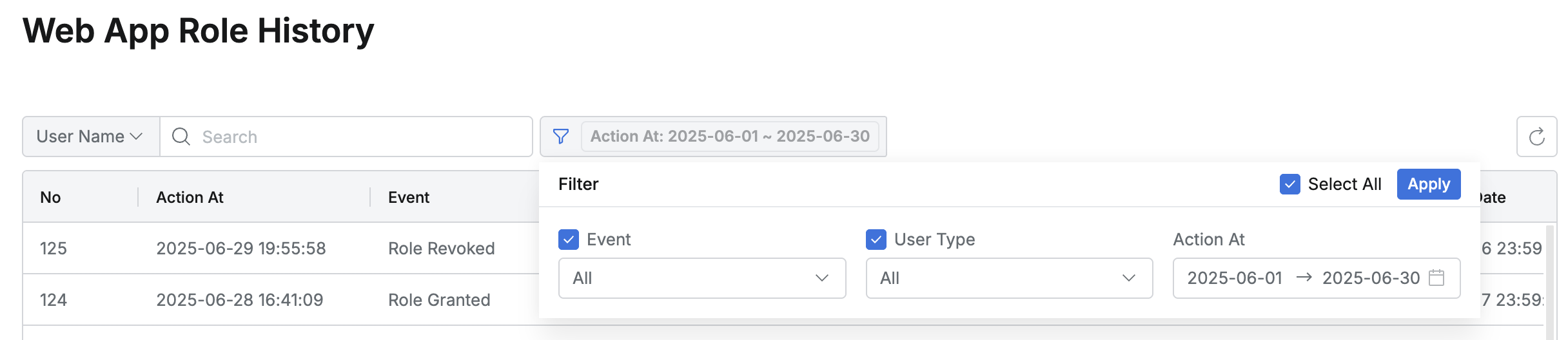Uncheck the Event filter checkbox
Viewport: 1568px width, 340px height.
(x=569, y=240)
